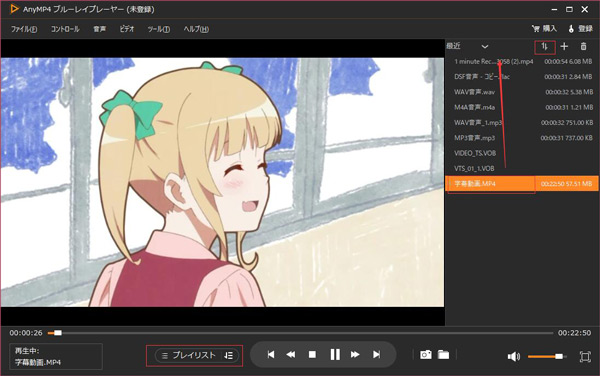
Task: Click the 登録 register button
Action: point(580,29)
